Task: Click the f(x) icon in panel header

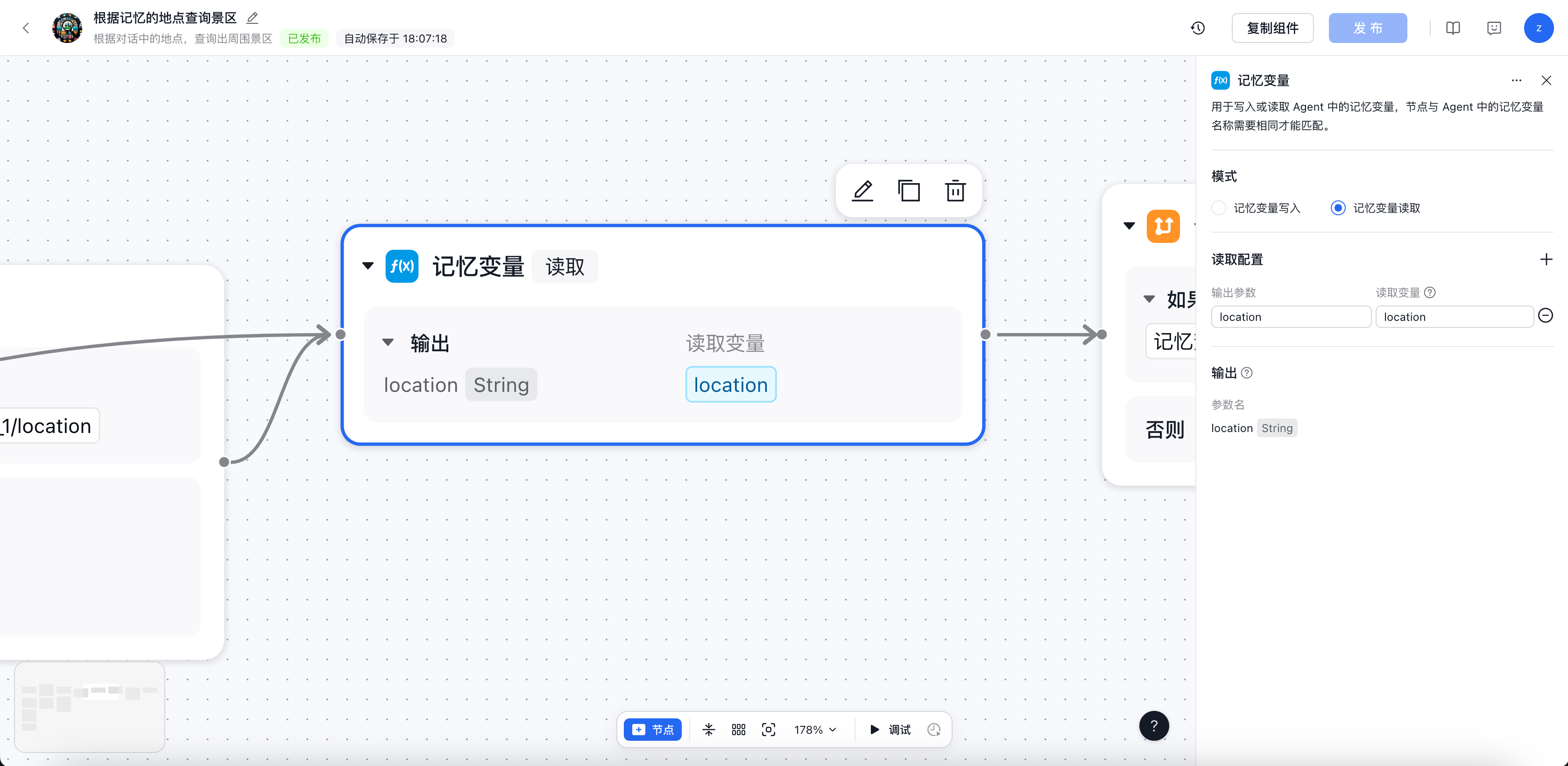Action: coord(1220,80)
